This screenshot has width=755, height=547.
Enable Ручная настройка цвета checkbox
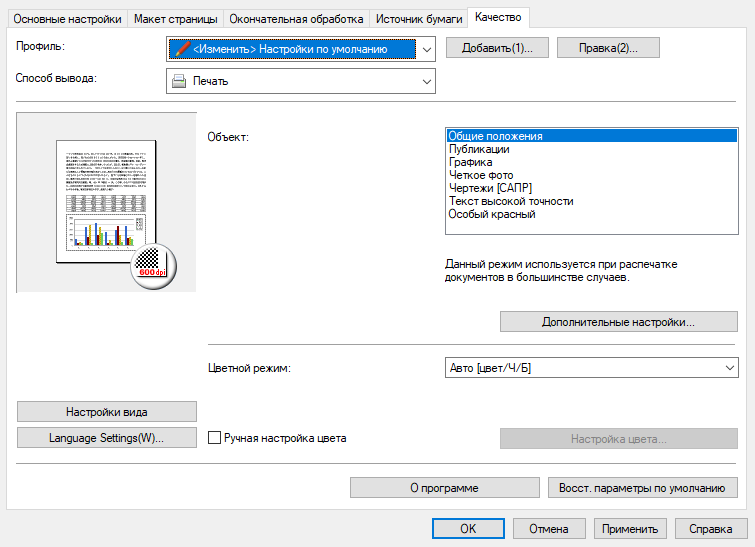[x=214, y=438]
